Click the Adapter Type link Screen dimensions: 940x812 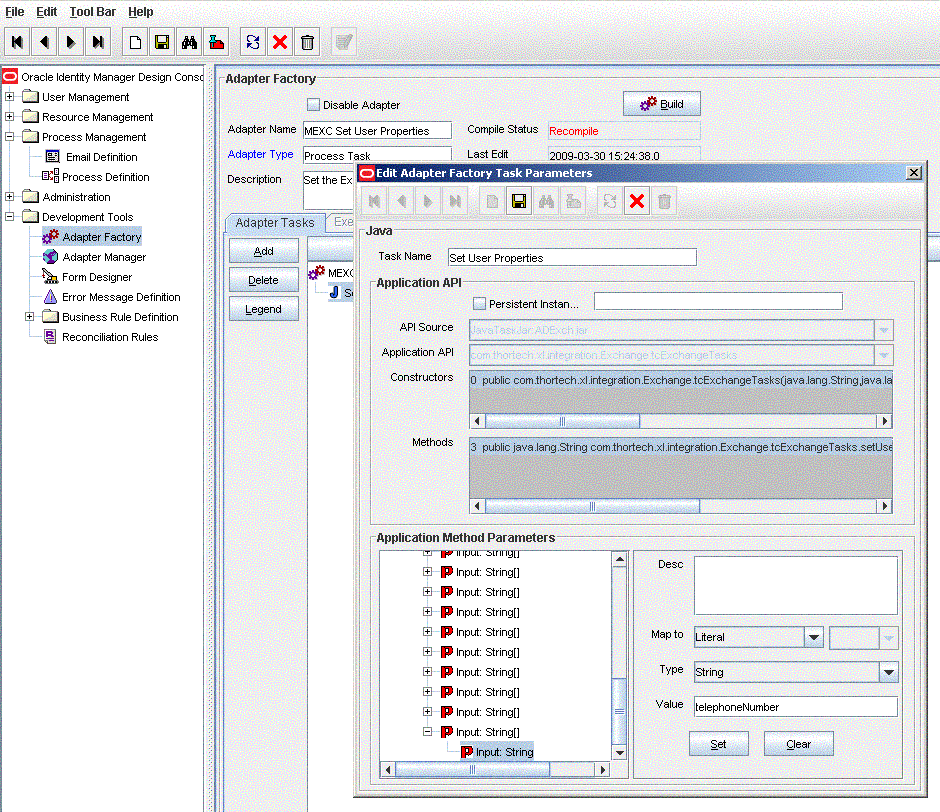tap(260, 154)
